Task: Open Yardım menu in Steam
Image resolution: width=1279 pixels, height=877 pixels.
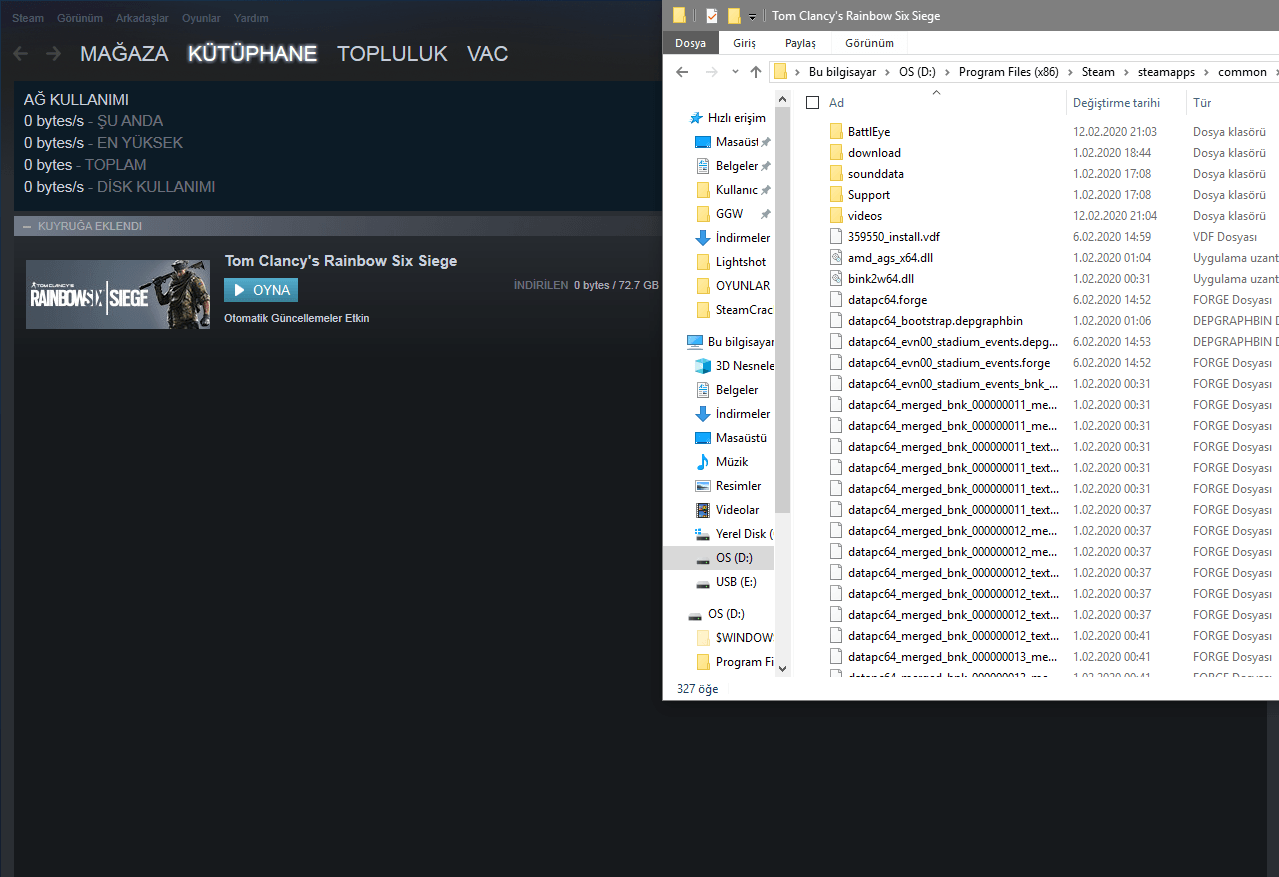Action: pyautogui.click(x=251, y=18)
